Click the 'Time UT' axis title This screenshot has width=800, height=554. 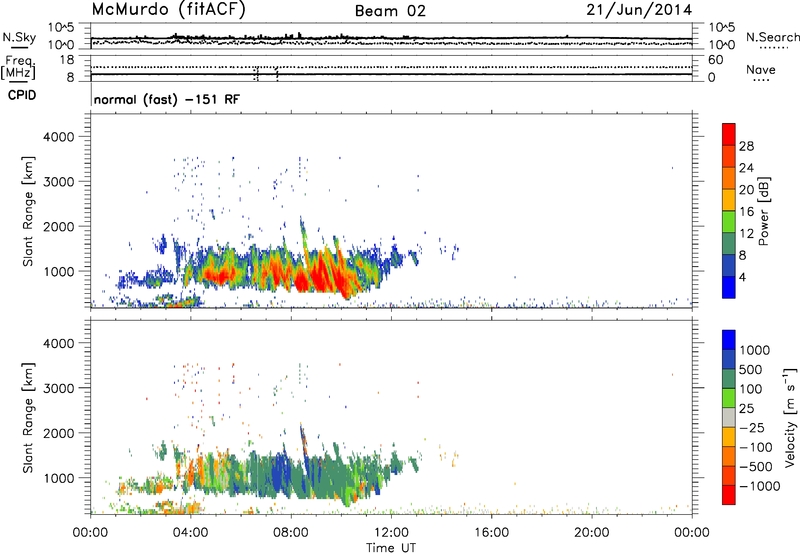391,548
